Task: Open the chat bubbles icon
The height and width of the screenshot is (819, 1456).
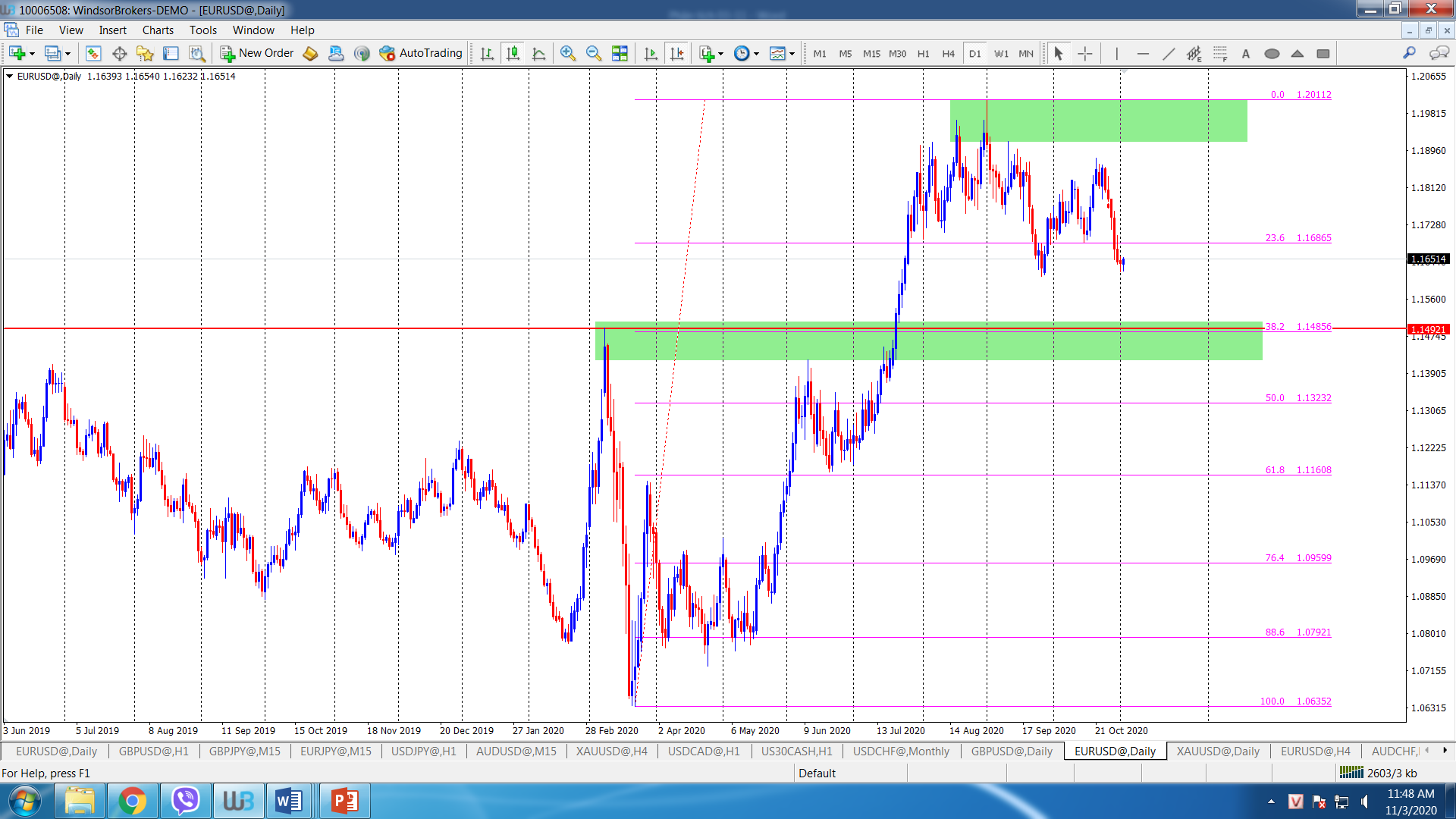Action: (1439, 53)
